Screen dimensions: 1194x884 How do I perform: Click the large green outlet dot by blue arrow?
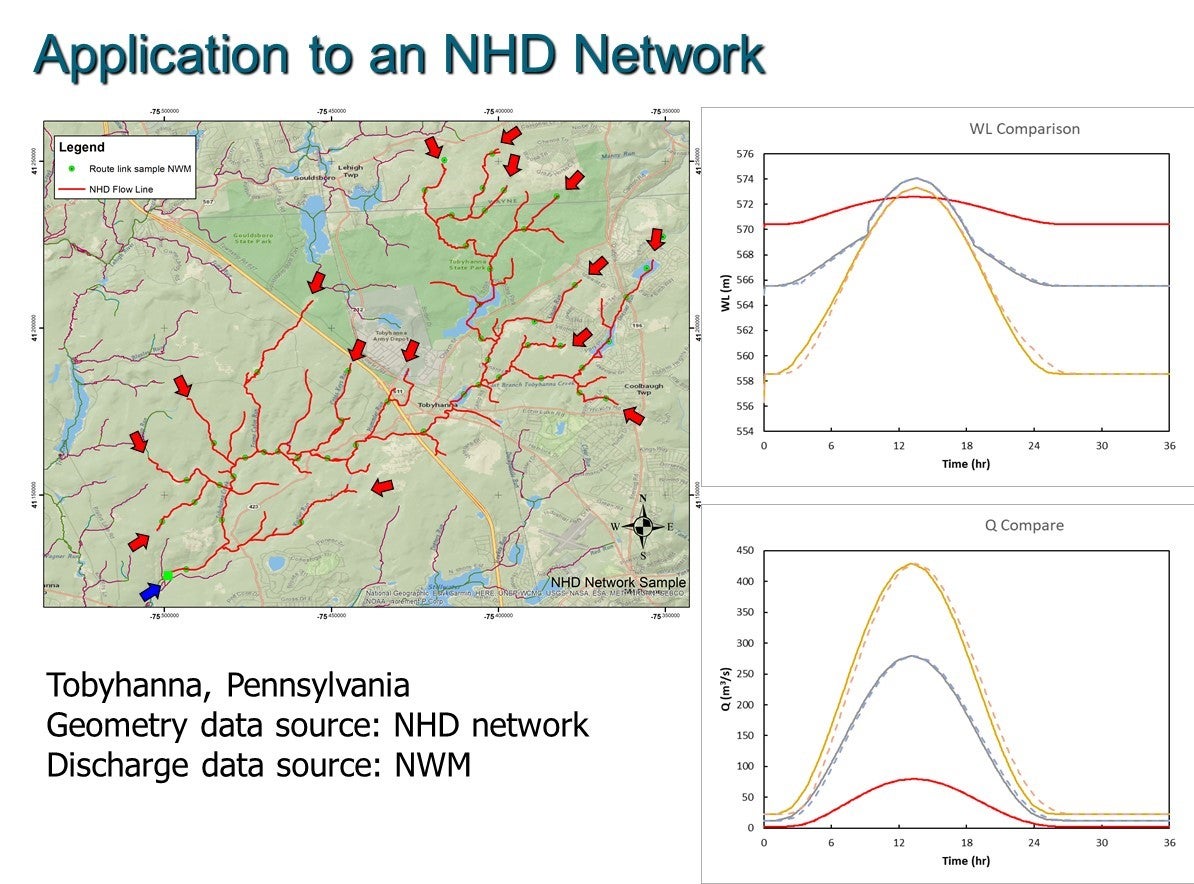point(168,576)
